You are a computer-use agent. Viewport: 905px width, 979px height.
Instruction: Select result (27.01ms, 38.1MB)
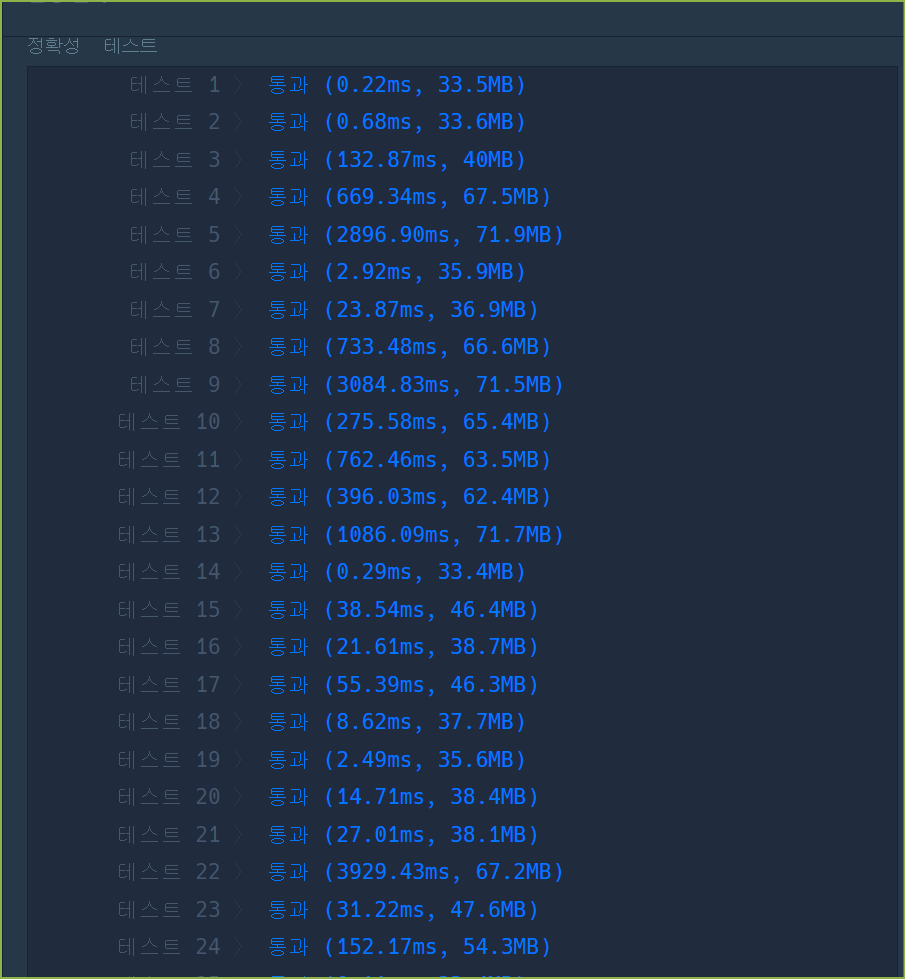pos(431,834)
